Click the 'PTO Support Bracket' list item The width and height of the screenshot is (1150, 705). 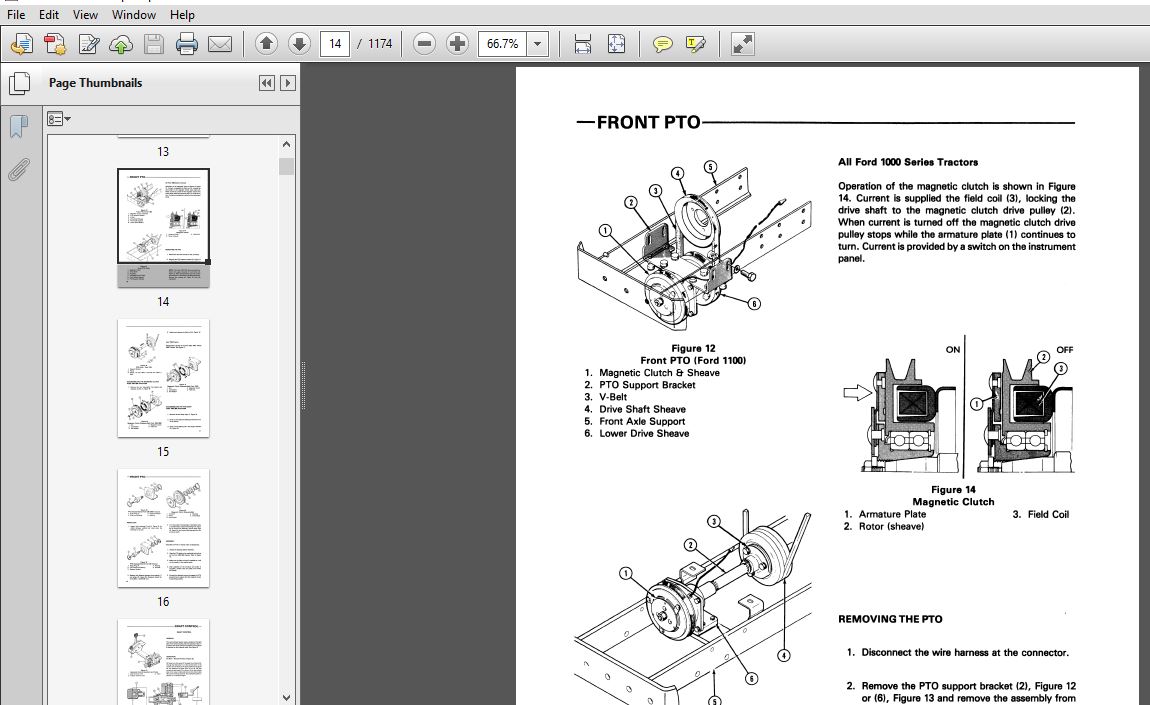pos(647,384)
